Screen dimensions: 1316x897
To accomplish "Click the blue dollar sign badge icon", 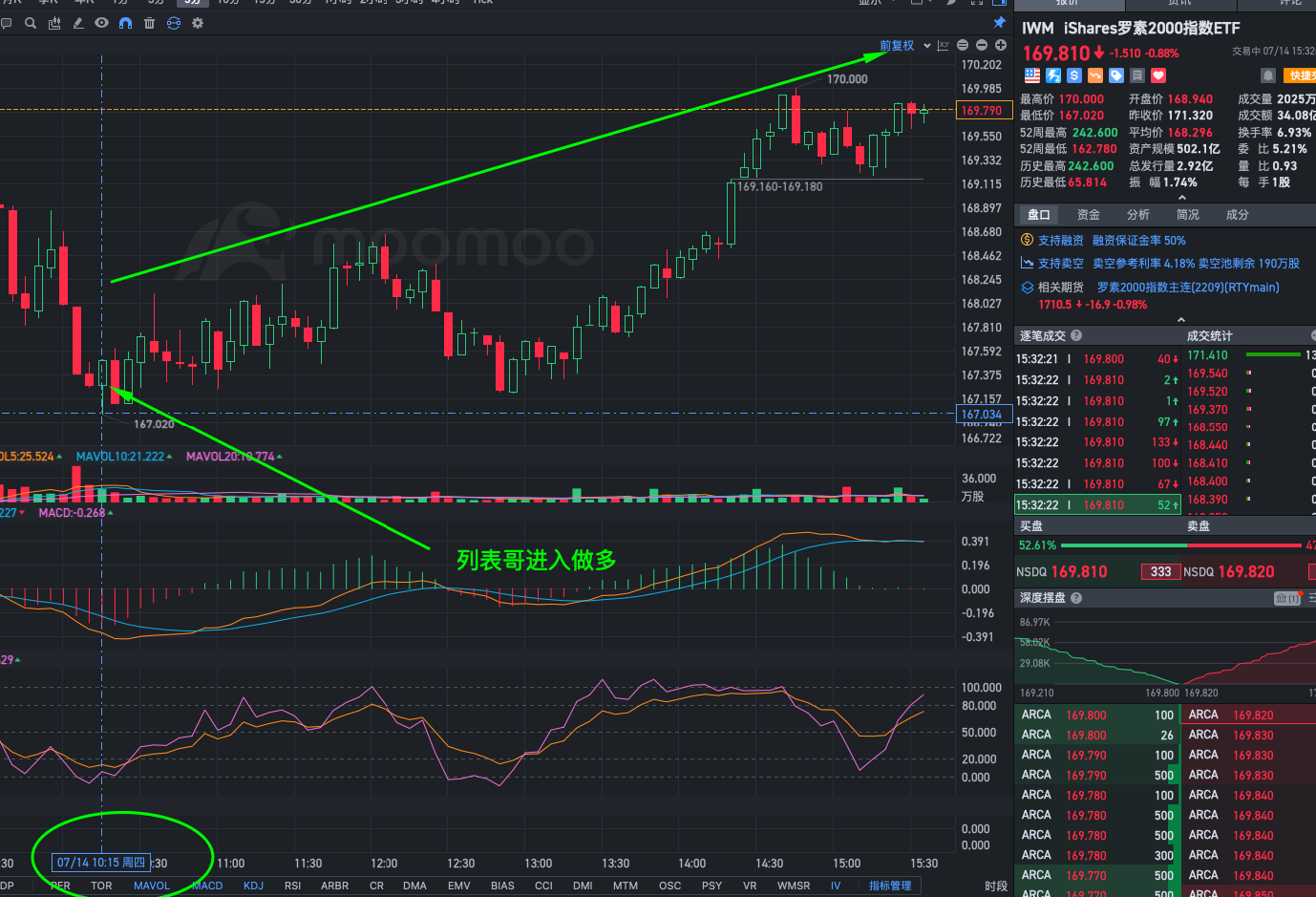I will pyautogui.click(x=1074, y=75).
